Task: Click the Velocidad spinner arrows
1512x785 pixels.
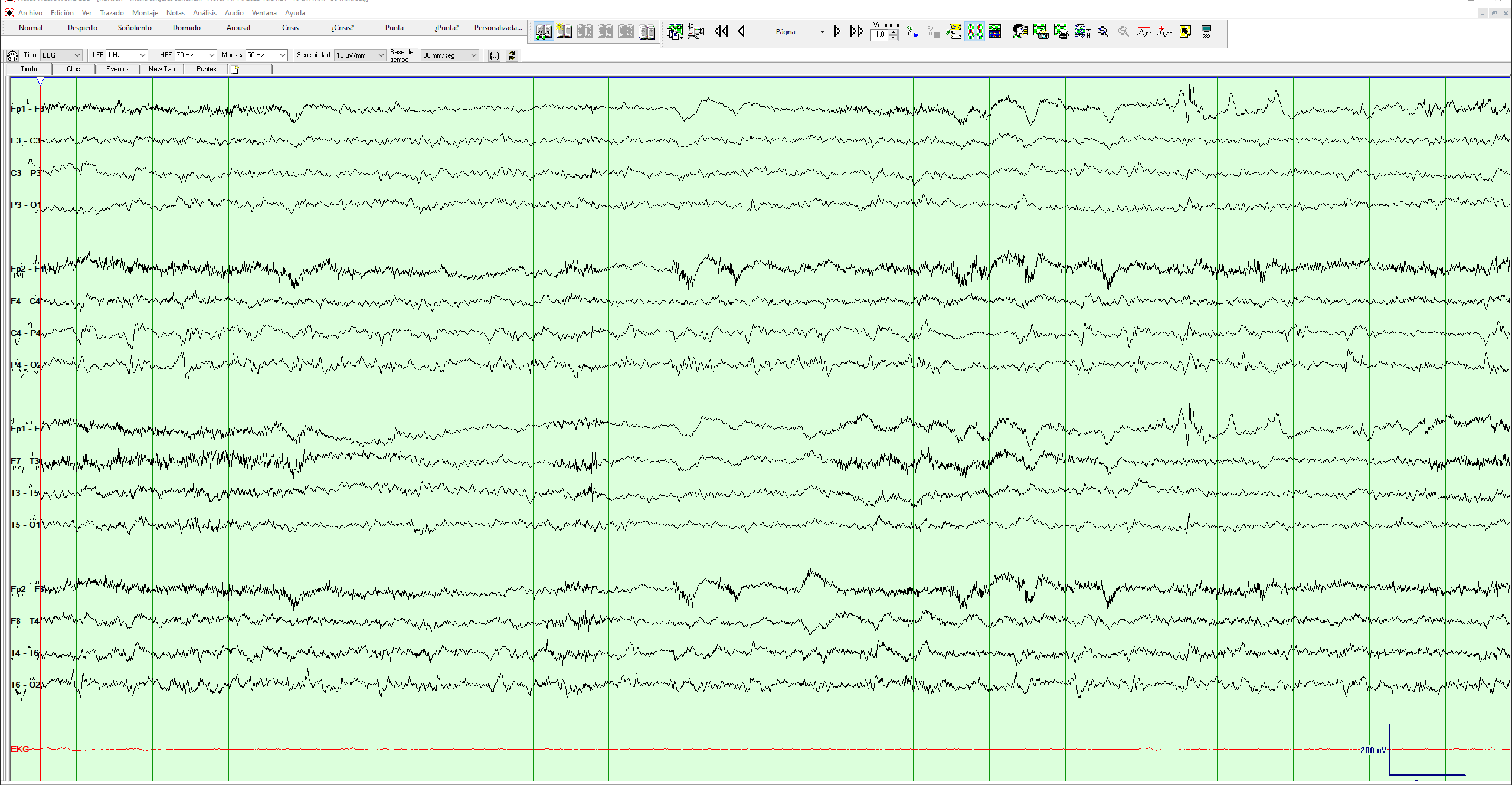Action: pyautogui.click(x=894, y=35)
